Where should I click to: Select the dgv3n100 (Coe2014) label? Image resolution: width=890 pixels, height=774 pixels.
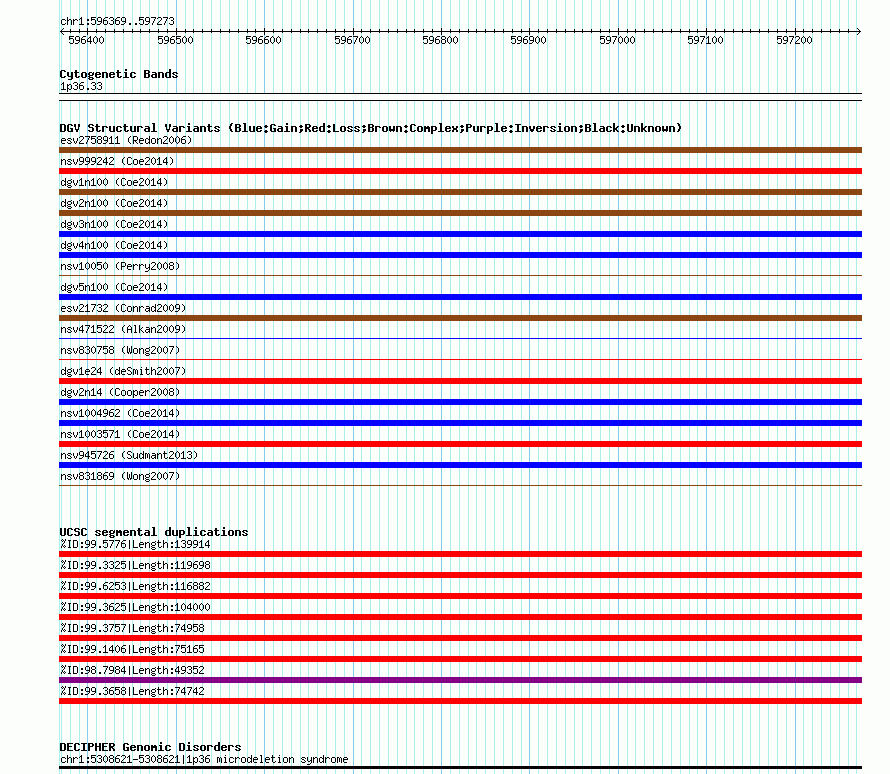pos(114,224)
